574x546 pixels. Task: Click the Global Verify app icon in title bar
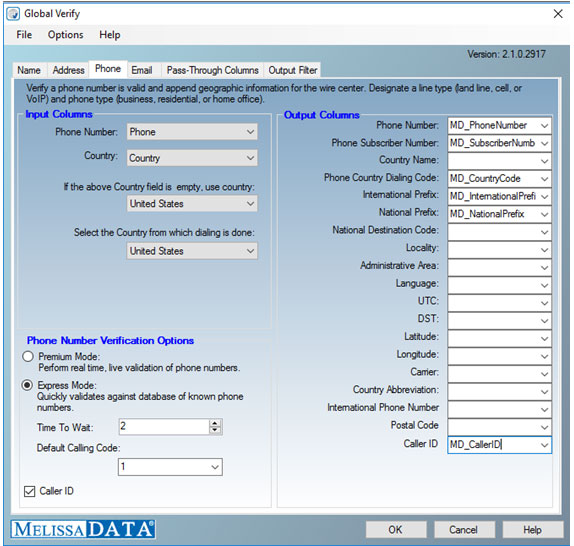tap(13, 14)
